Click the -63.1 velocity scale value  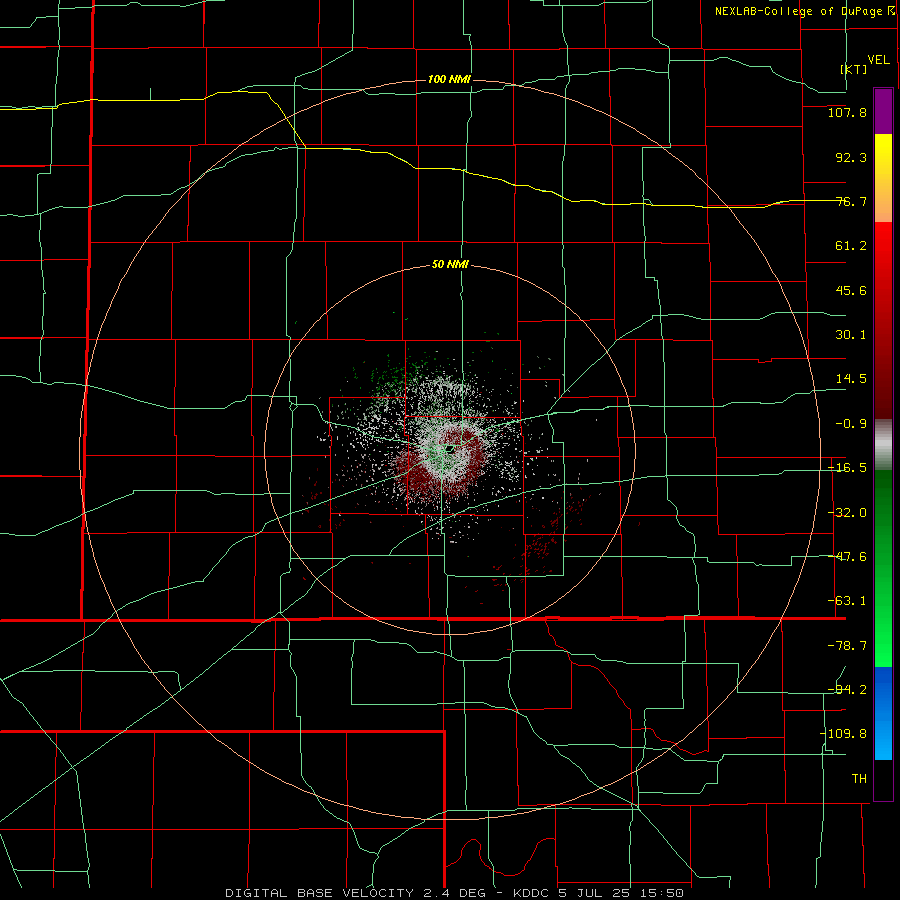pyautogui.click(x=847, y=601)
